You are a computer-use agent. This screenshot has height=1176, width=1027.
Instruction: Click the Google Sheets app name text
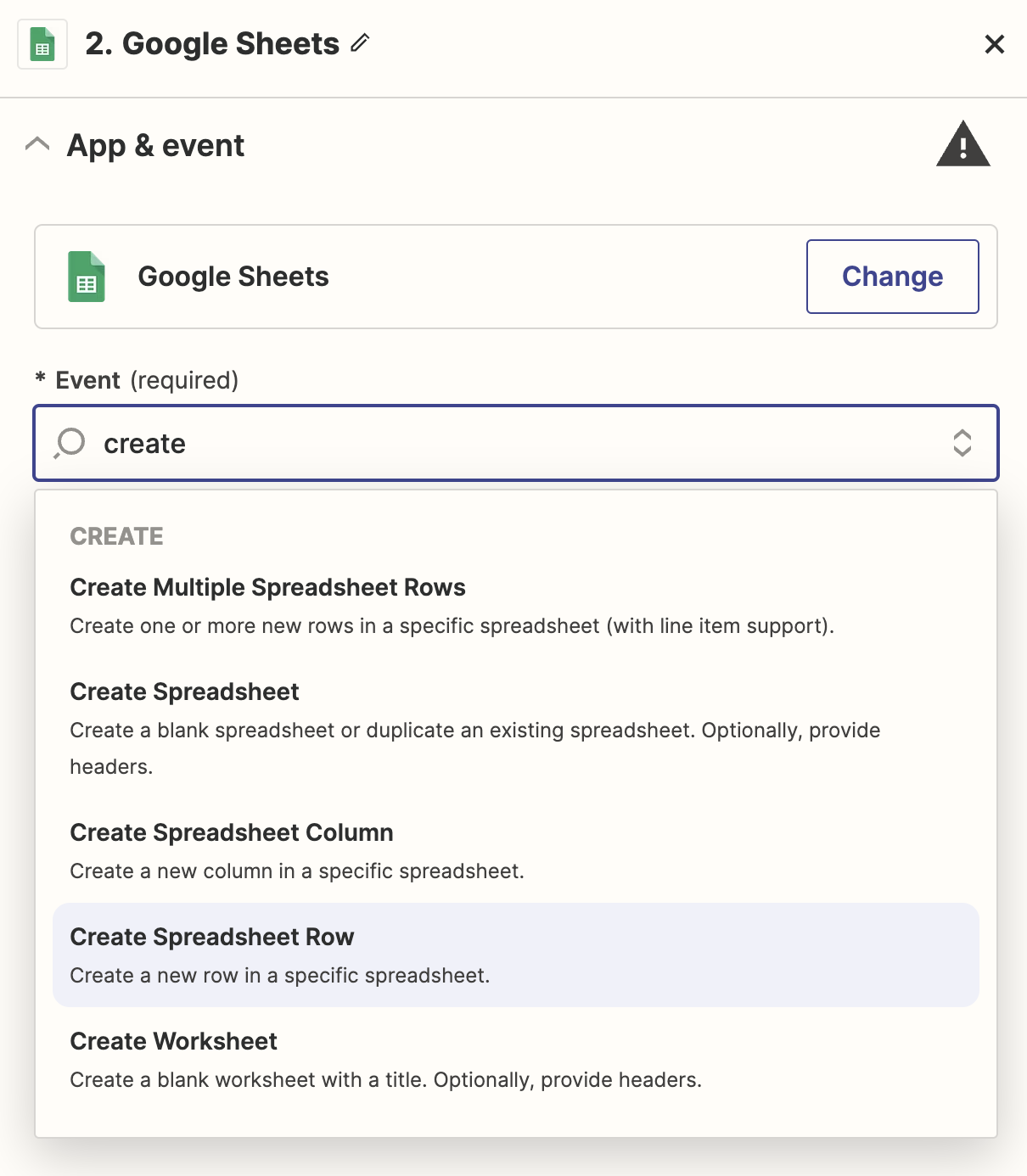pyautogui.click(x=233, y=277)
